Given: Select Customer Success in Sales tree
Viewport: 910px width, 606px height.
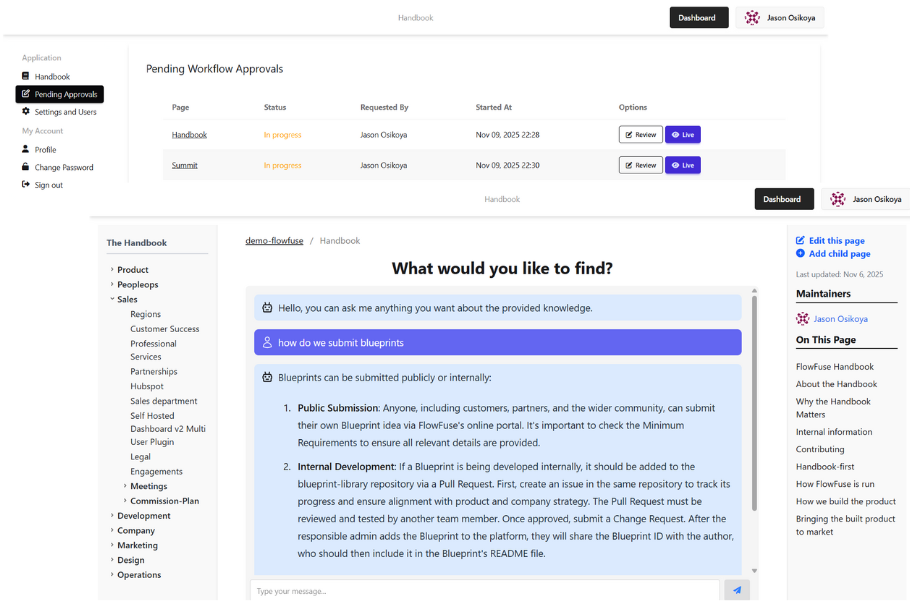Looking at the screenshot, I should [164, 329].
